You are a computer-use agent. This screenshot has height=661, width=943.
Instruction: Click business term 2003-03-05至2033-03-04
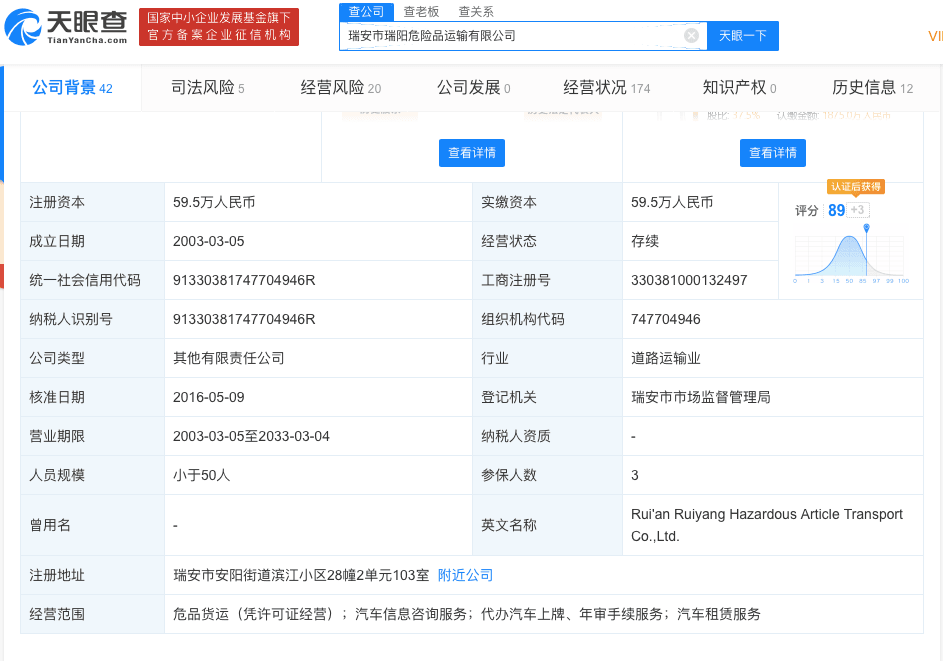251,437
